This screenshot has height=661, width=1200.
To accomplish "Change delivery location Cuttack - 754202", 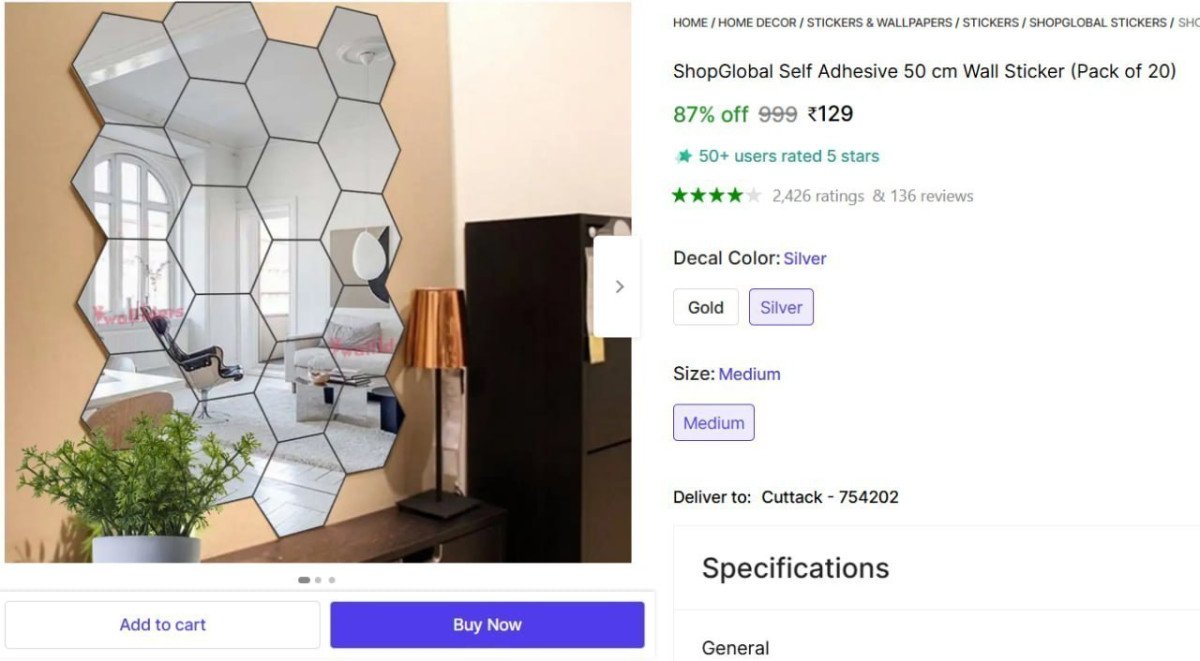I will tap(829, 497).
